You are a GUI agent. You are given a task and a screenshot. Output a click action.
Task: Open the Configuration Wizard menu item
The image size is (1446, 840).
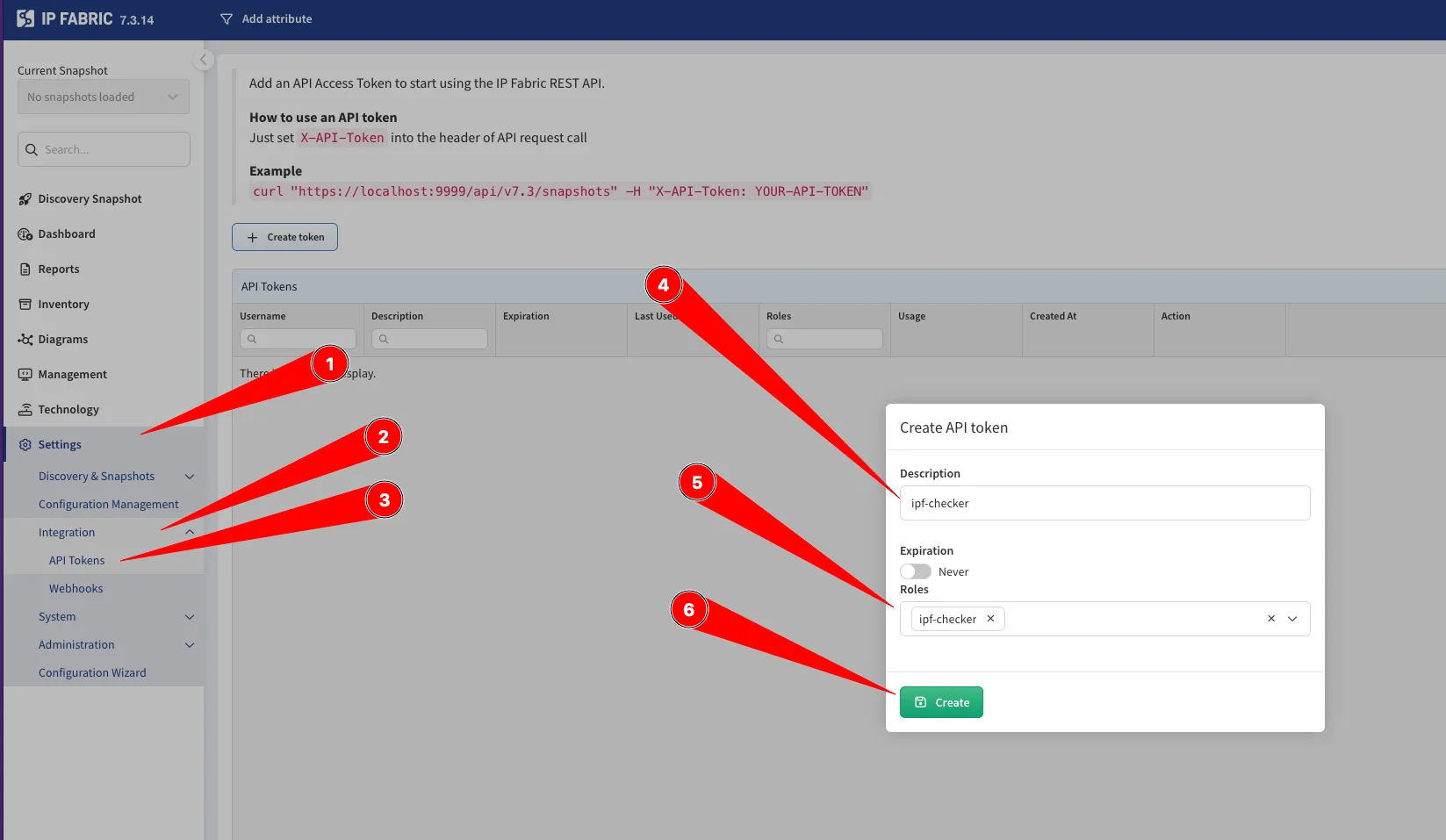click(92, 673)
